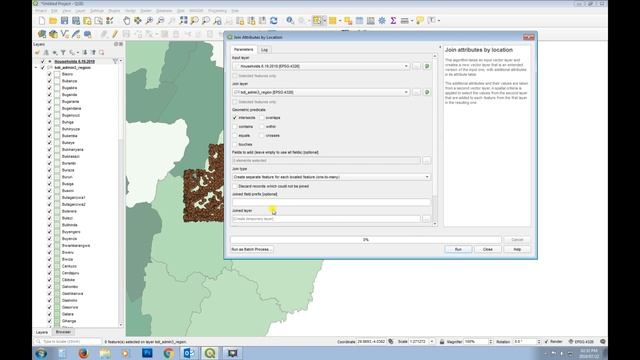
Task: Toggle visibility of bdi_admin3_region layer
Action: pos(42,68)
